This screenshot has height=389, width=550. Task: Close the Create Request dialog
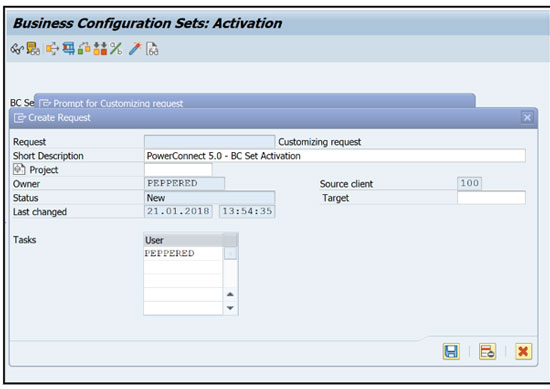pos(527,117)
